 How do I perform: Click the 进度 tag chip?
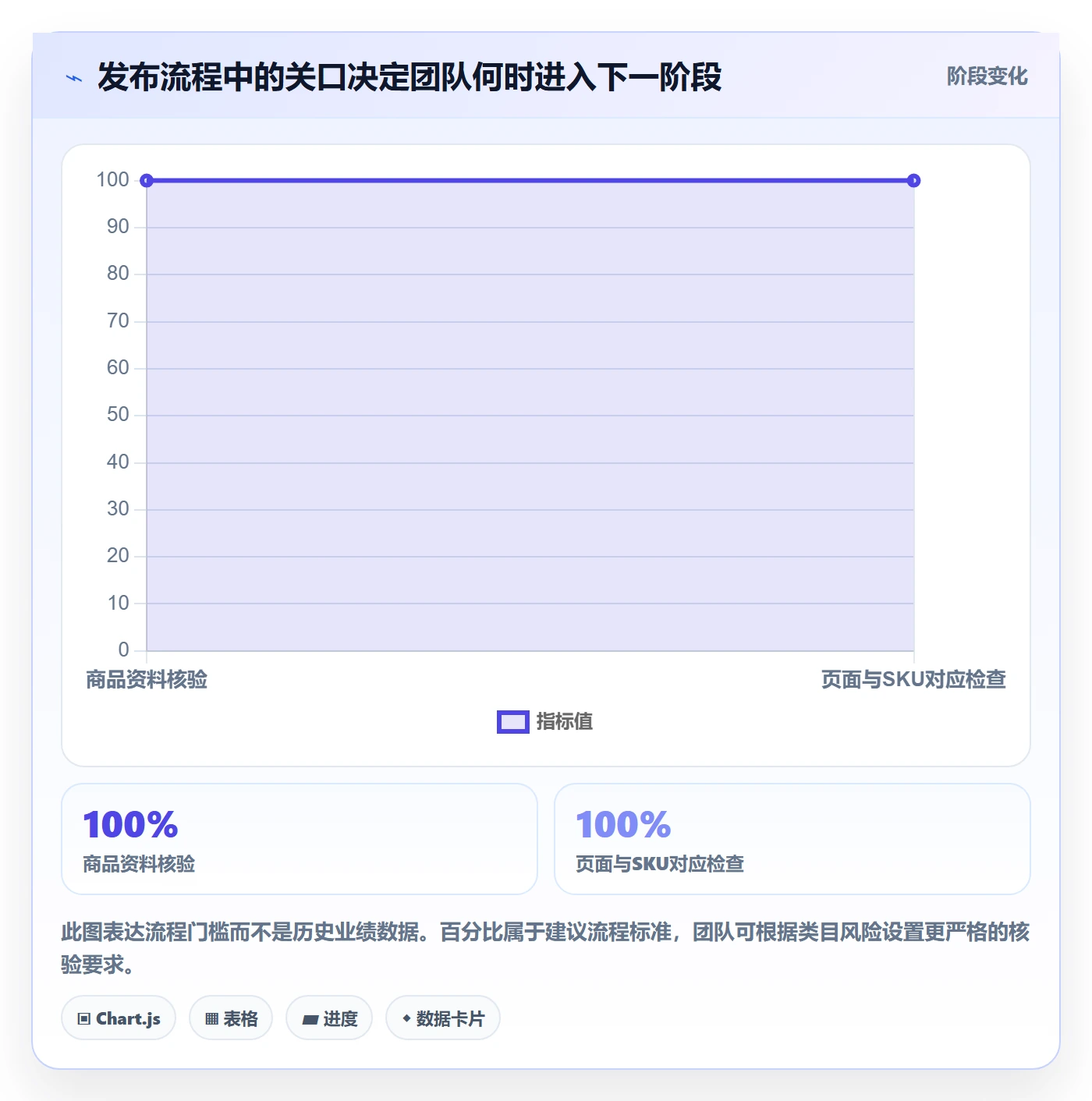click(x=329, y=1018)
